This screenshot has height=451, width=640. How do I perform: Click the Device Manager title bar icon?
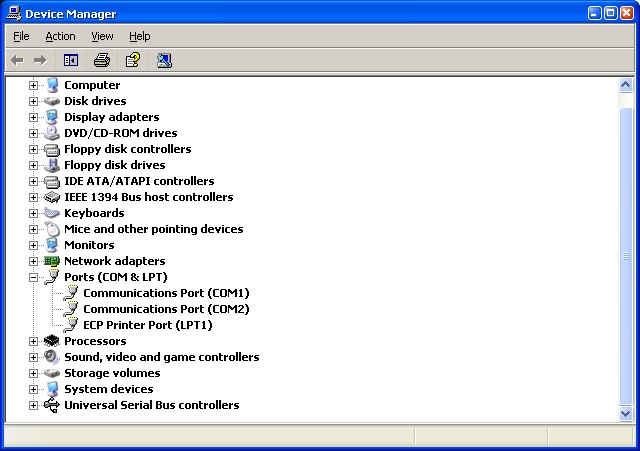(14, 13)
